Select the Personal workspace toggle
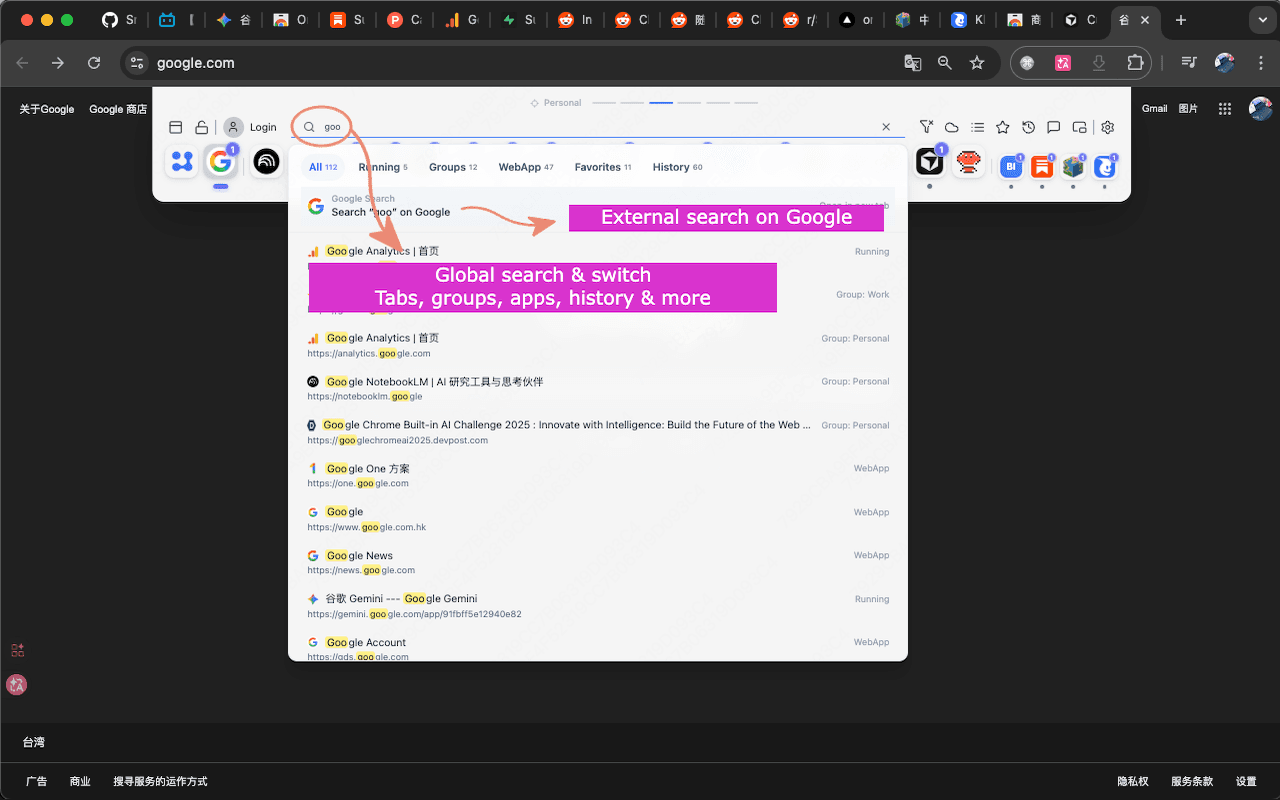This screenshot has height=800, width=1280. pos(555,102)
